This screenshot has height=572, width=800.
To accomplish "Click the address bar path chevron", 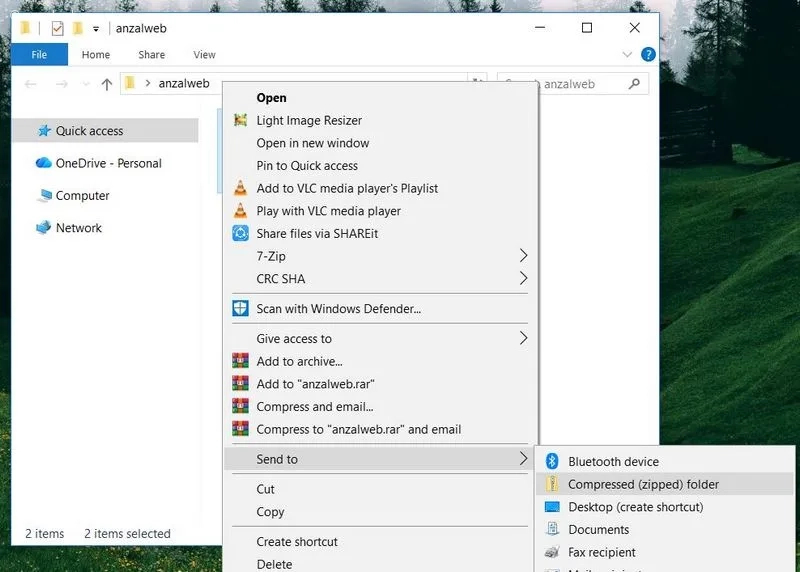I will tap(147, 83).
